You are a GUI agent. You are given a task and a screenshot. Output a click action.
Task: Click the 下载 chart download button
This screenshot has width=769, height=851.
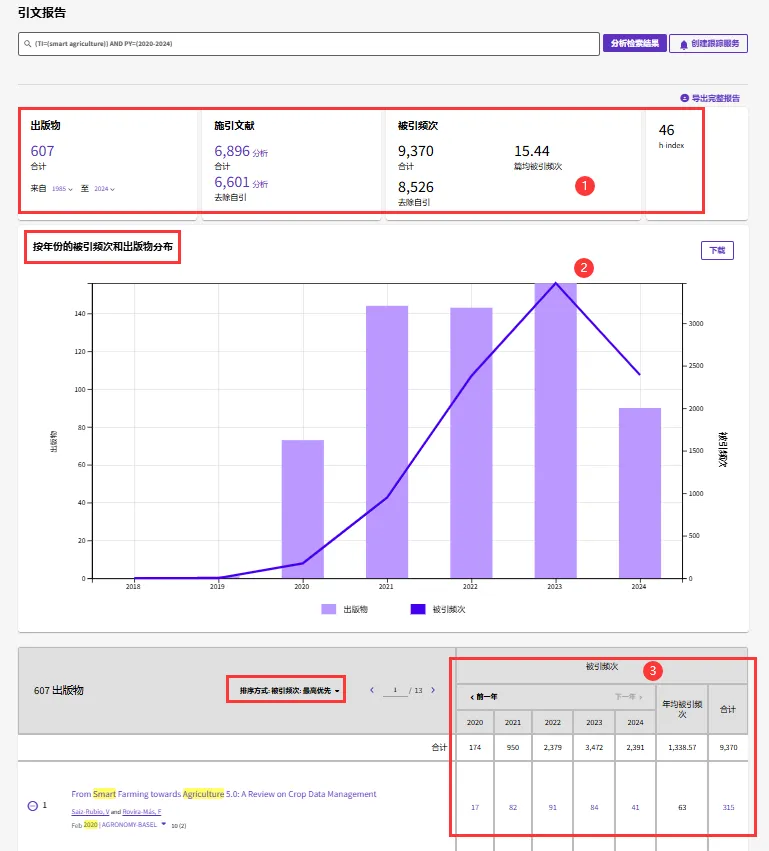tap(716, 251)
